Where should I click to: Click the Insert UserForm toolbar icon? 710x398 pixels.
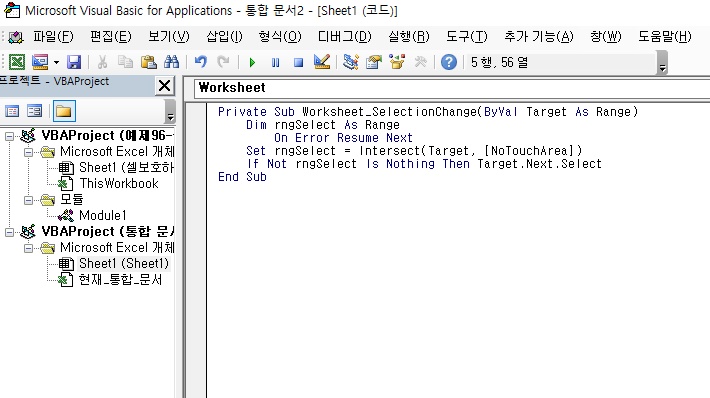coord(40,62)
